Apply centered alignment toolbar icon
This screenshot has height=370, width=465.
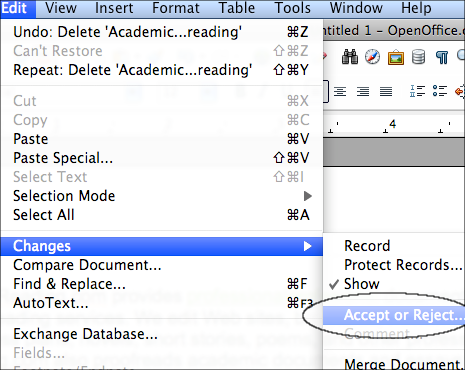click(340, 91)
